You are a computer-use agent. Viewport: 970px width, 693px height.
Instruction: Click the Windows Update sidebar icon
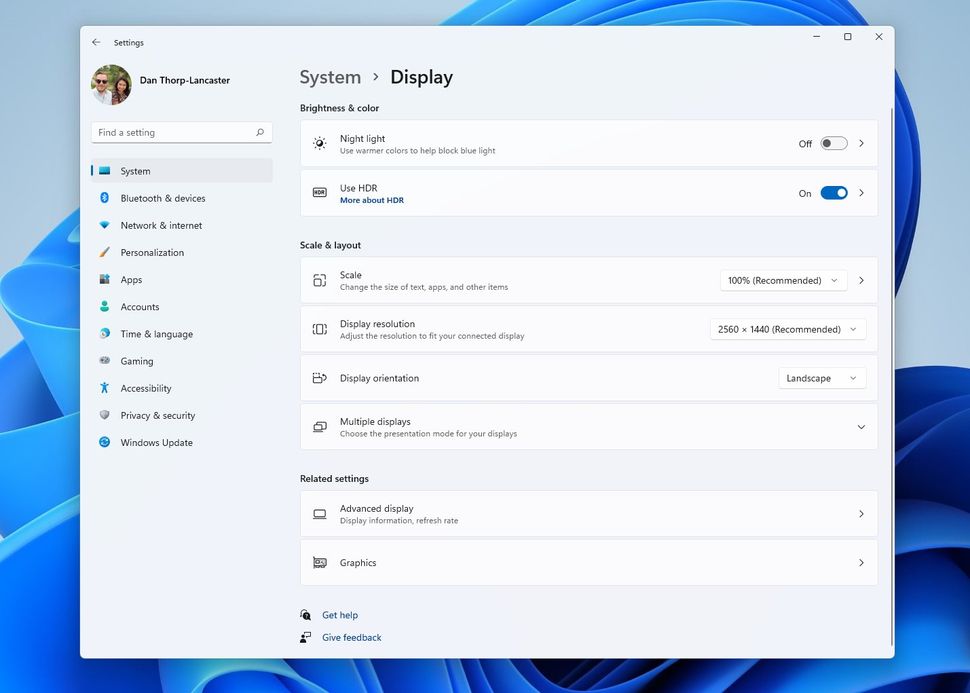coord(104,442)
